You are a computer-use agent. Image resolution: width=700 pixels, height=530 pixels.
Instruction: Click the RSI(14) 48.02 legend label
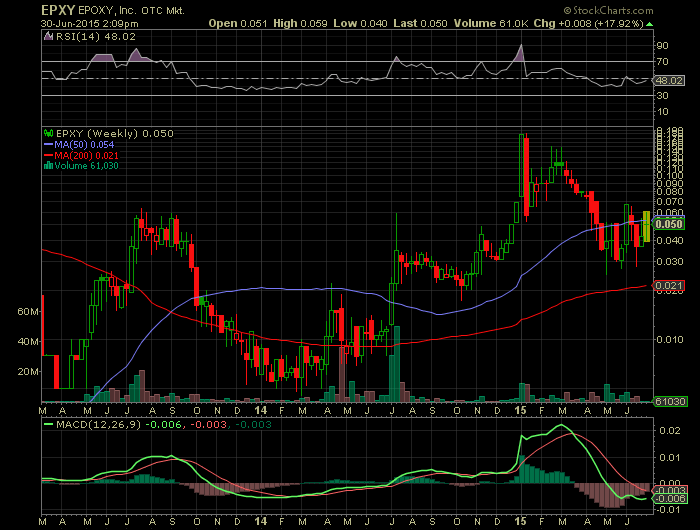point(96,37)
